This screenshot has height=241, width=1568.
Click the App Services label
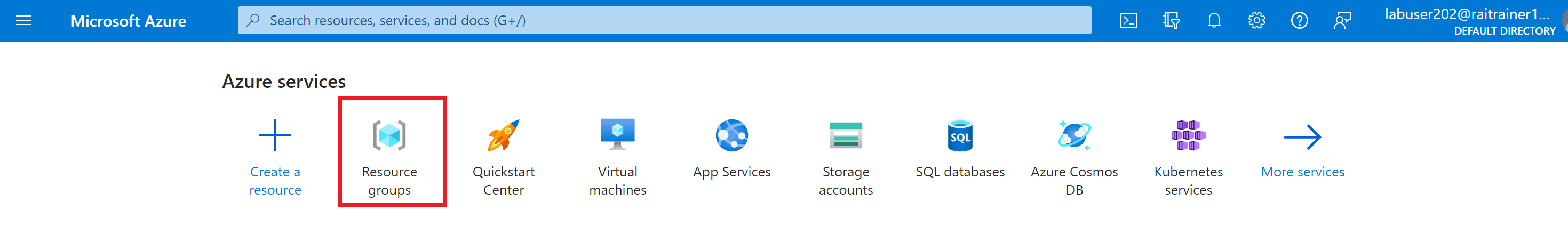pos(731,172)
